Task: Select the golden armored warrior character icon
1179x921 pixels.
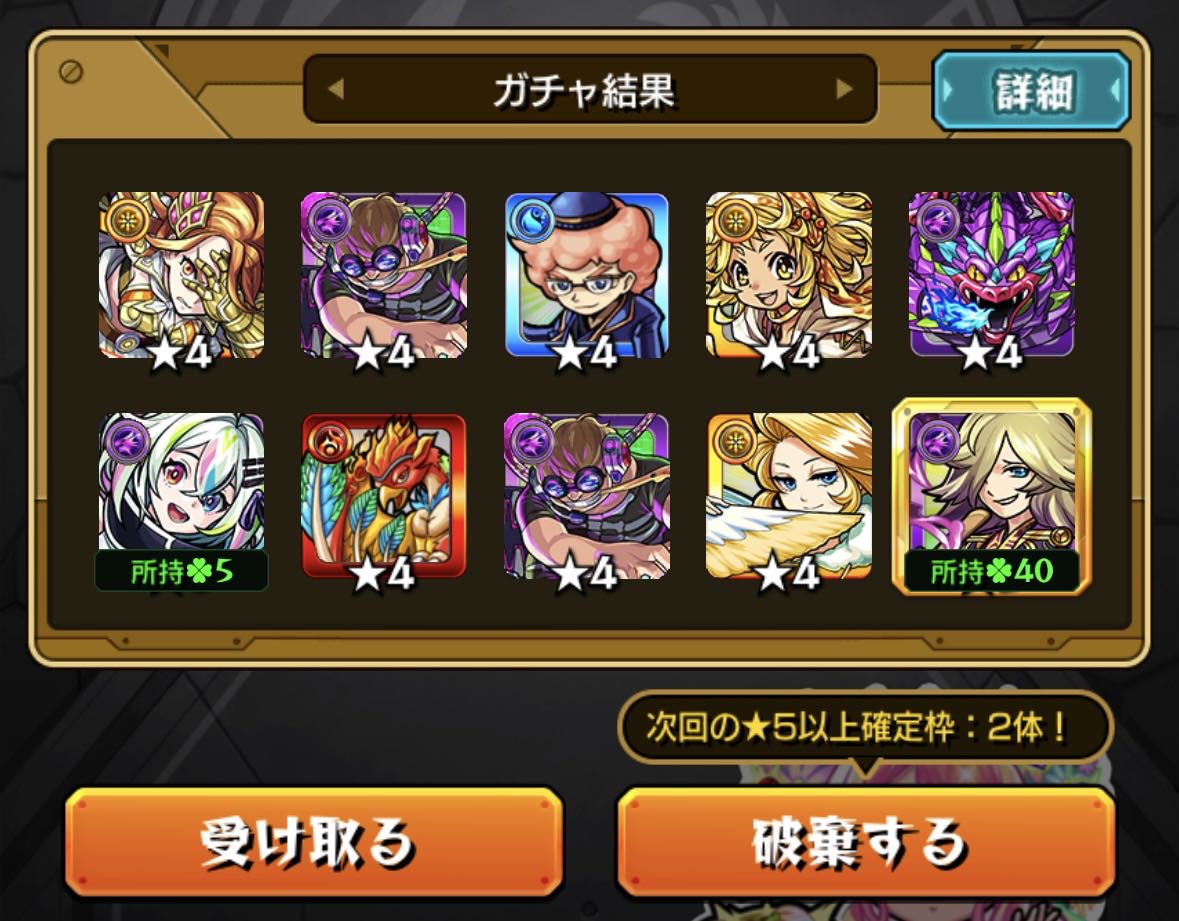Action: tap(181, 275)
